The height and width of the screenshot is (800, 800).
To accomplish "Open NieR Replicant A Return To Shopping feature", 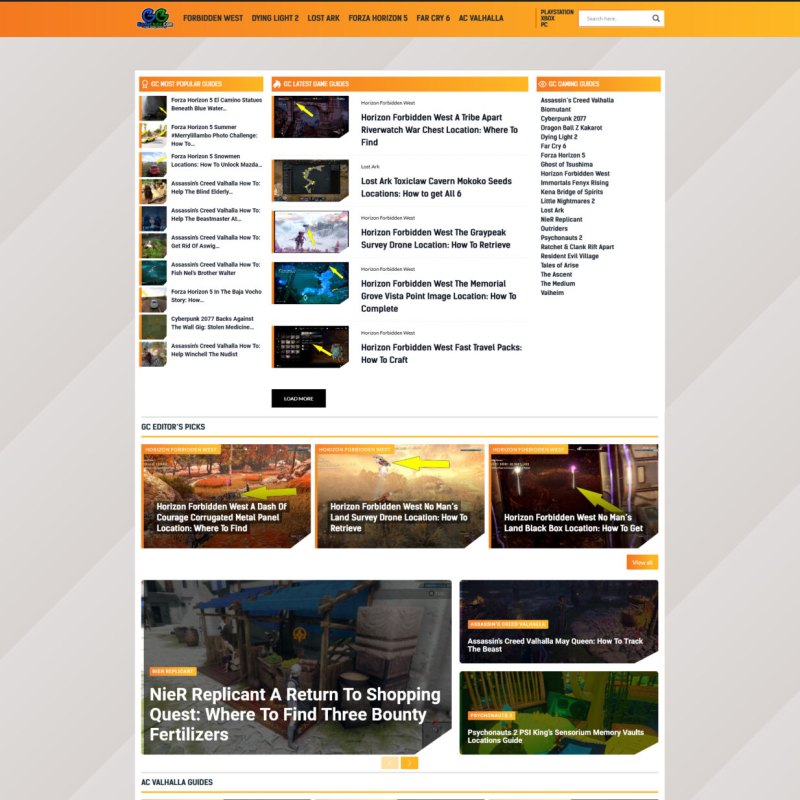I will click(x=296, y=667).
